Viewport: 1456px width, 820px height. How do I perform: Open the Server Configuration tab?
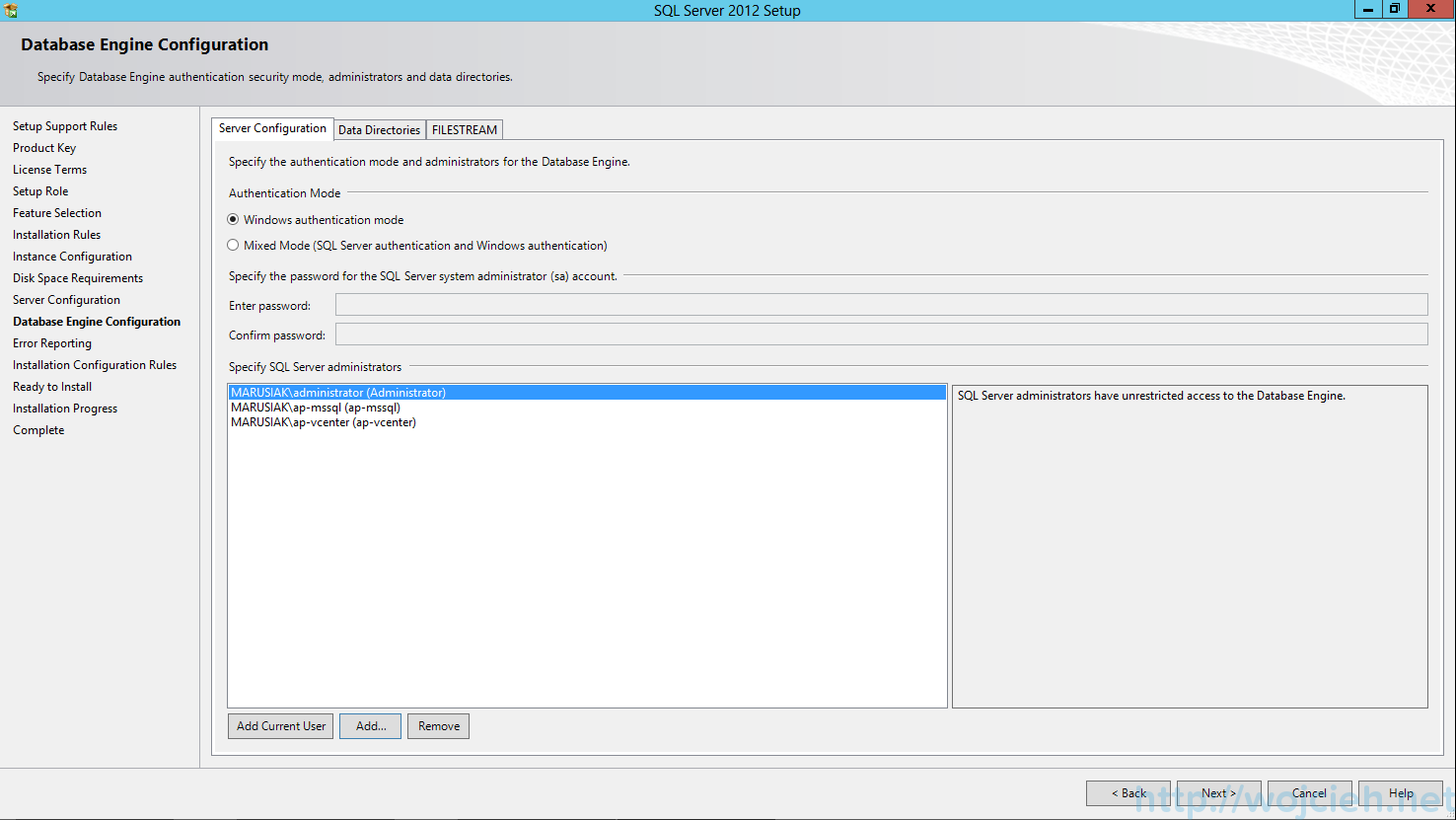[272, 128]
